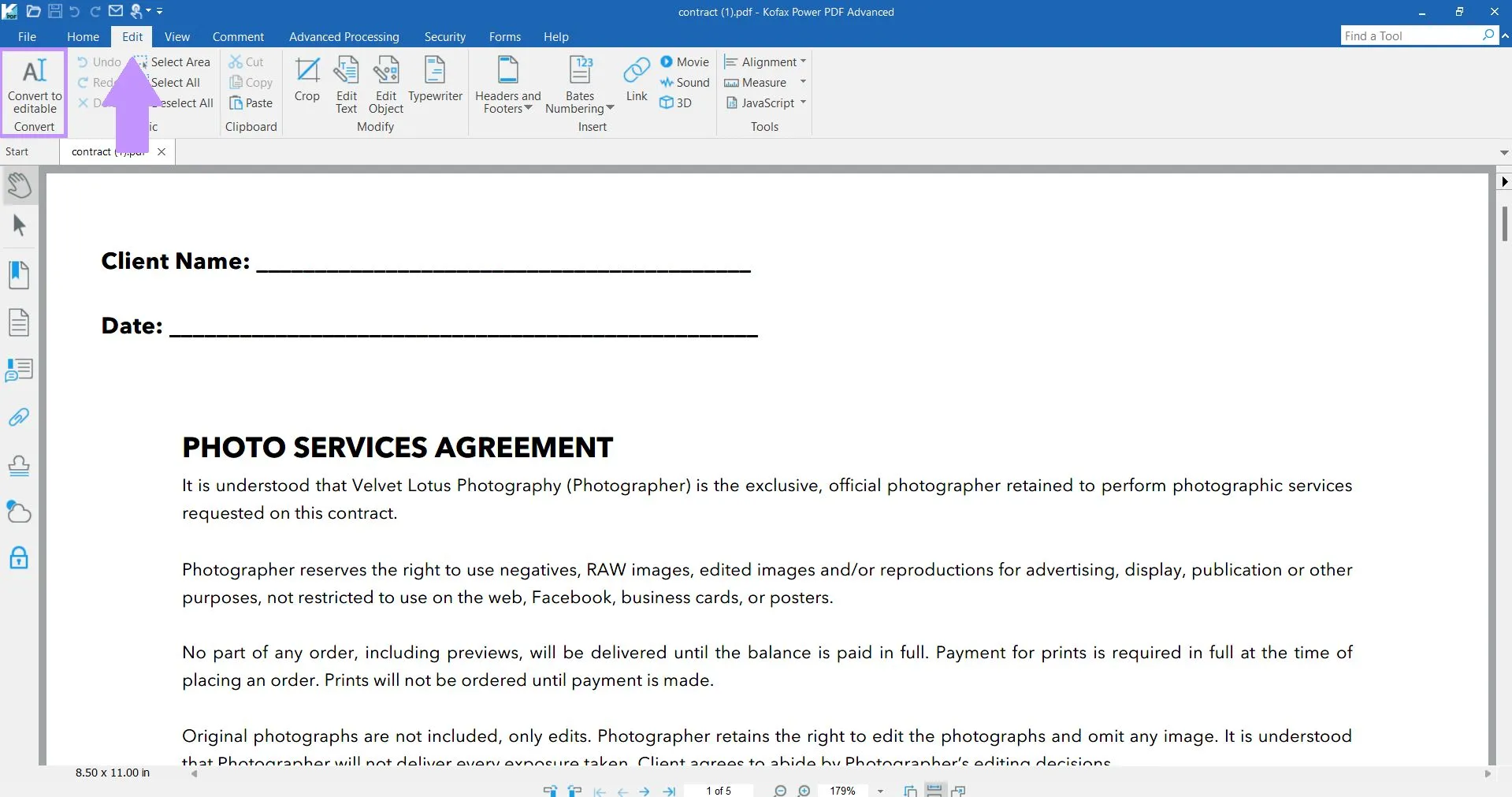Toggle fit-width page view
This screenshot has height=797, width=1512.
click(x=934, y=791)
